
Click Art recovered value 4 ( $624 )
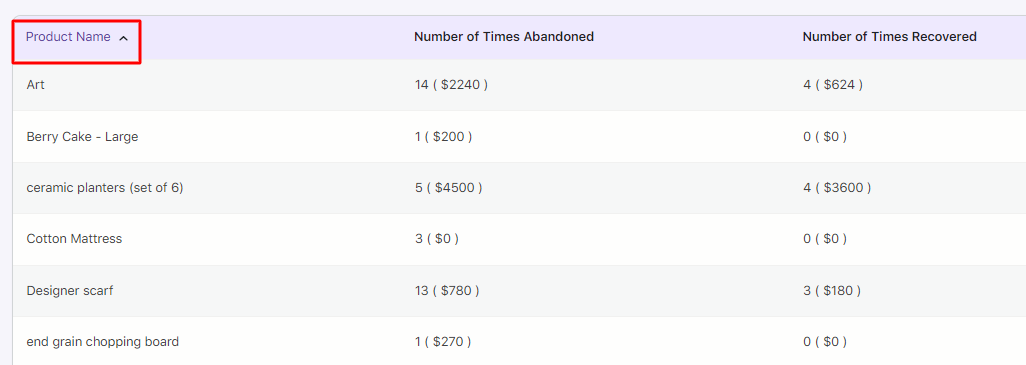coord(832,85)
